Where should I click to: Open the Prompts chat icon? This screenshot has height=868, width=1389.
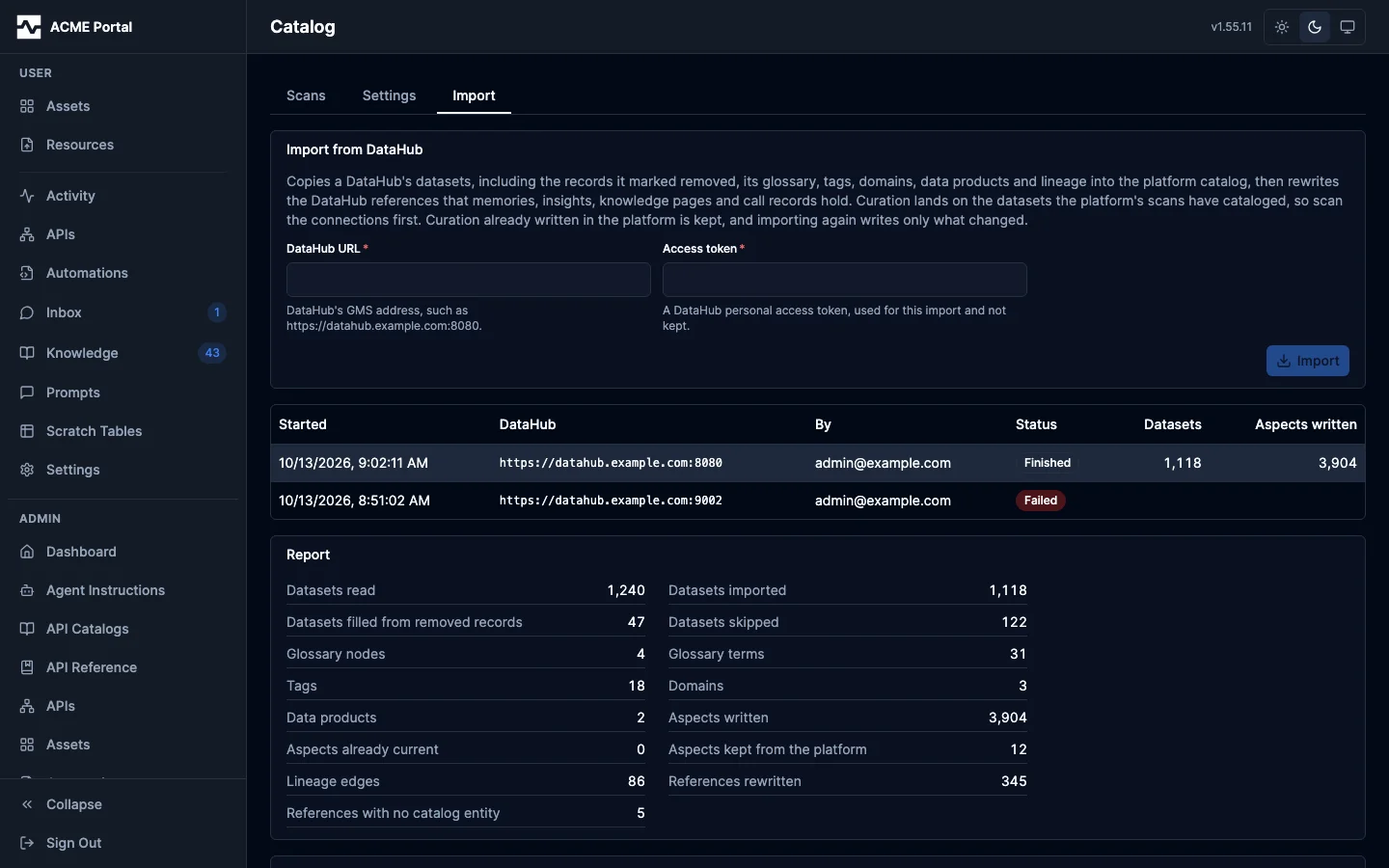click(27, 393)
